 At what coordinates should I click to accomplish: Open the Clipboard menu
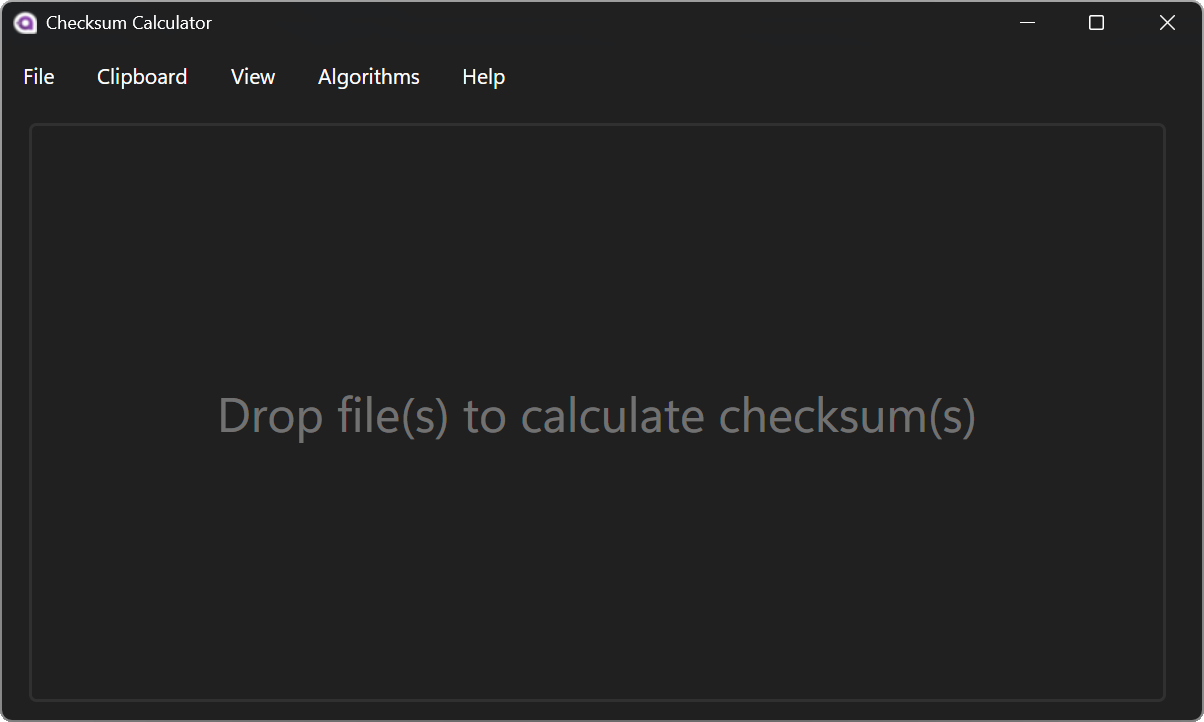[x=142, y=77]
